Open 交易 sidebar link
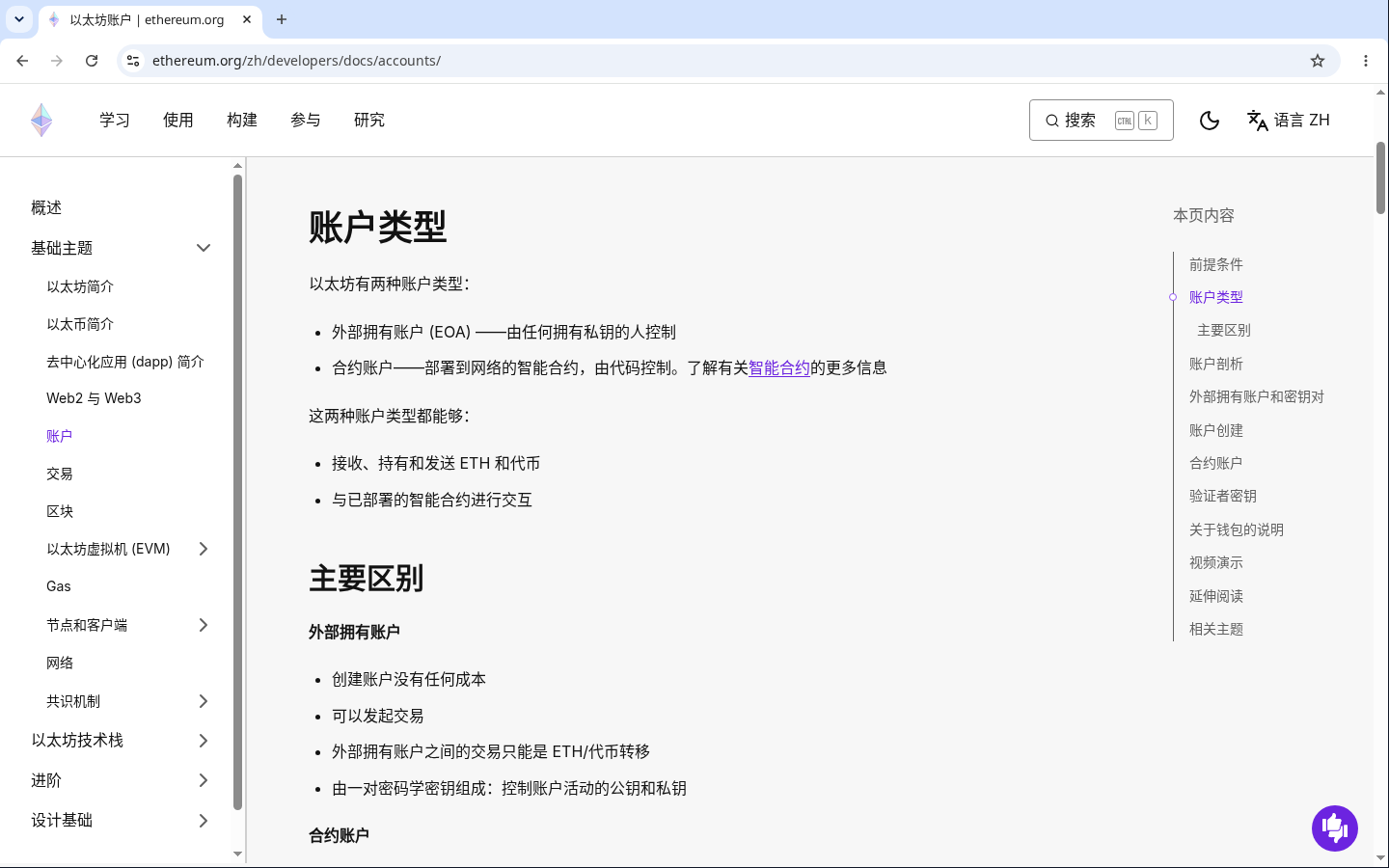This screenshot has height=868, width=1389. [60, 474]
